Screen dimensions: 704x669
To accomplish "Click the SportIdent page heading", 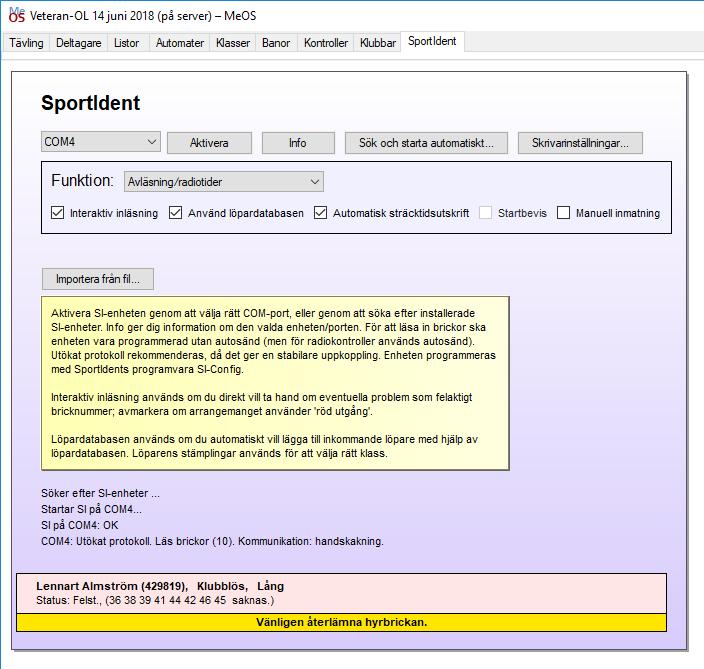I will click(91, 103).
